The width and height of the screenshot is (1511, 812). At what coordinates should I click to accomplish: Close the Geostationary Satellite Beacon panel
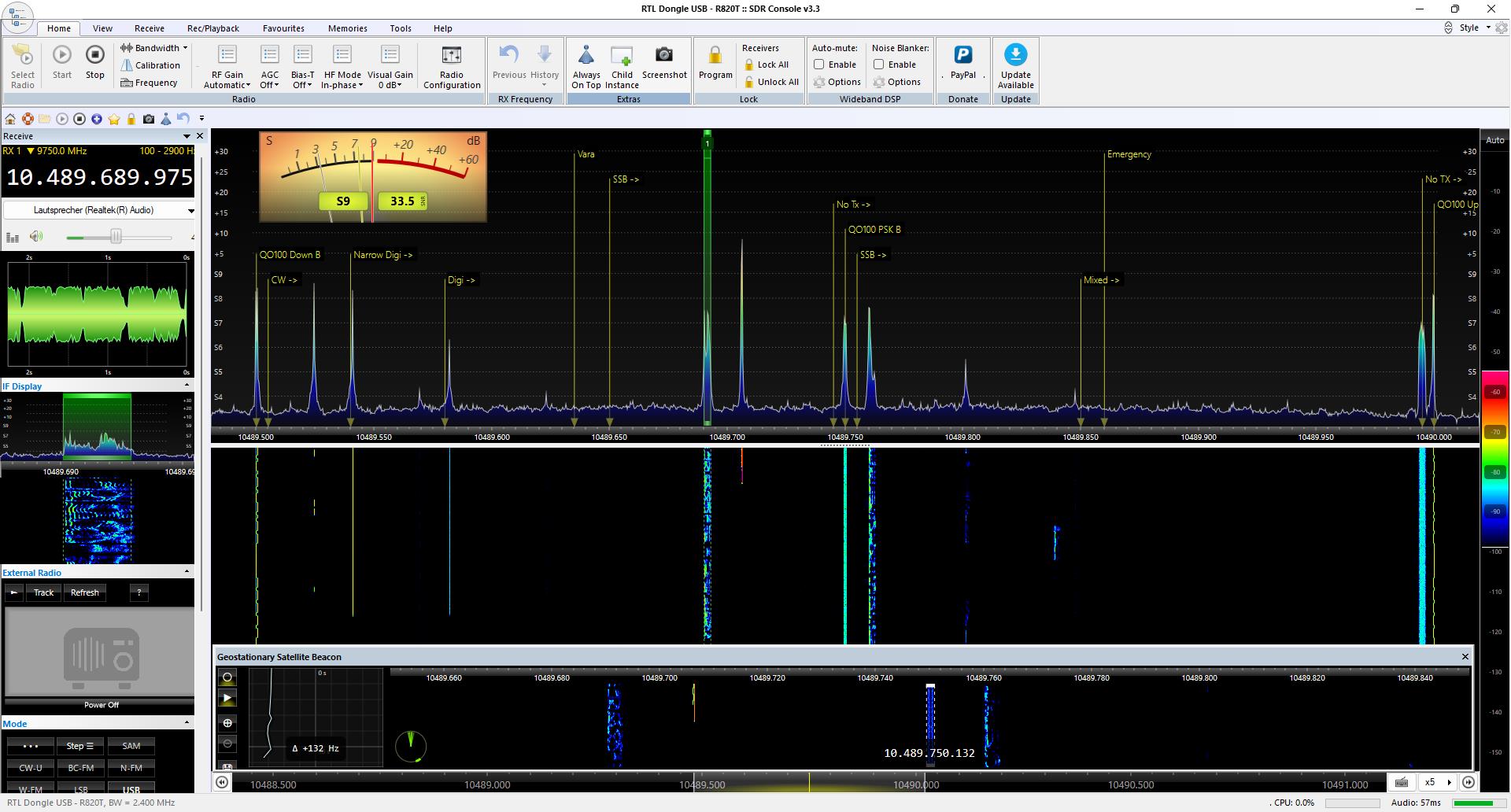tap(1465, 656)
